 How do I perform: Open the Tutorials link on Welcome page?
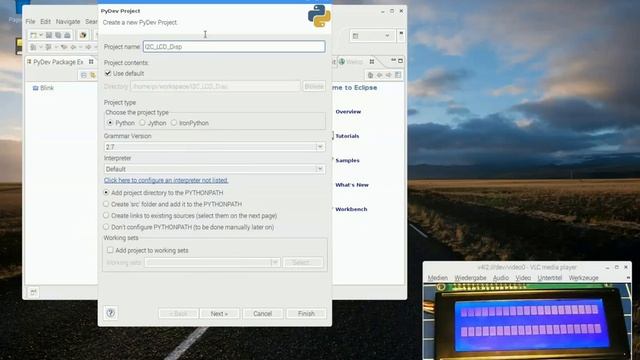(347, 136)
